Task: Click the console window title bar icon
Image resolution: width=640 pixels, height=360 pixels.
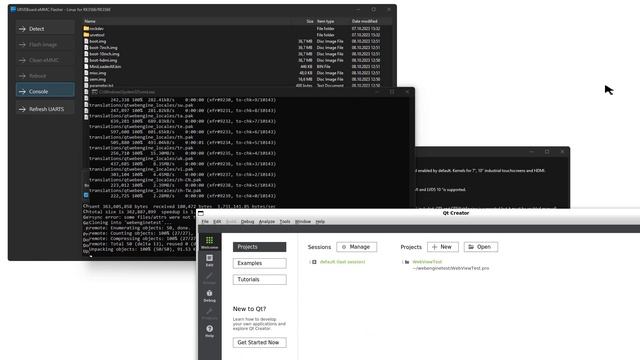Action: point(94,92)
